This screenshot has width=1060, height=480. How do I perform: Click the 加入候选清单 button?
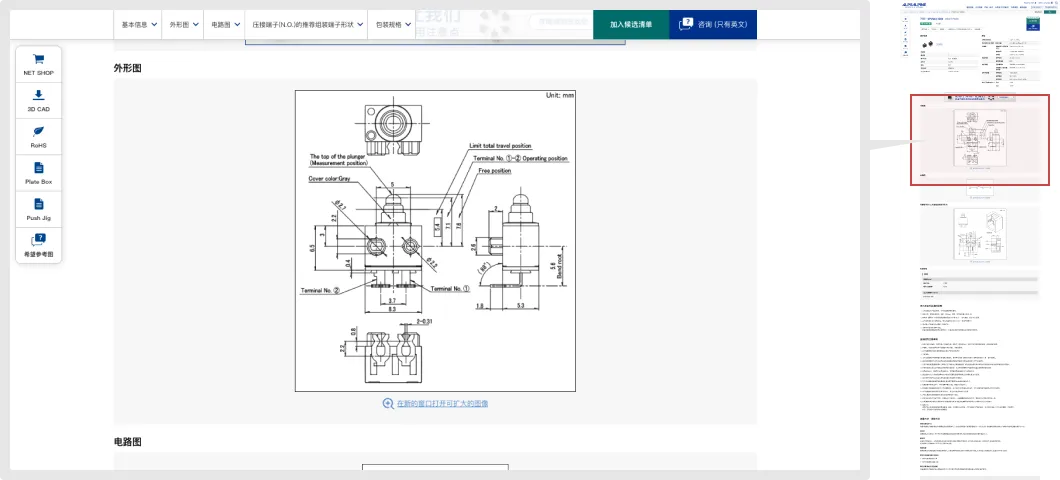pos(630,25)
